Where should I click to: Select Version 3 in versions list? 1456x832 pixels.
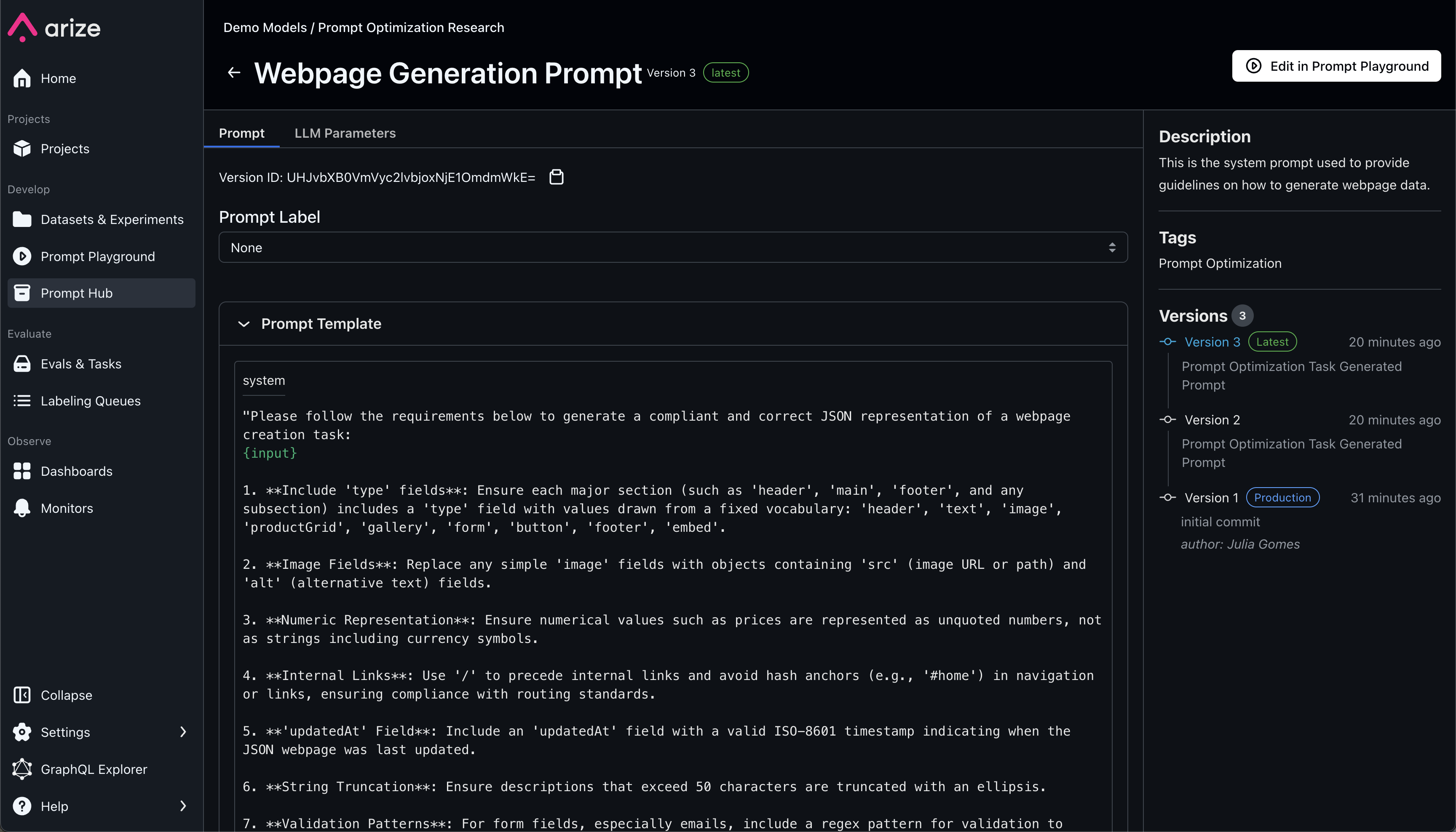[1212, 342]
